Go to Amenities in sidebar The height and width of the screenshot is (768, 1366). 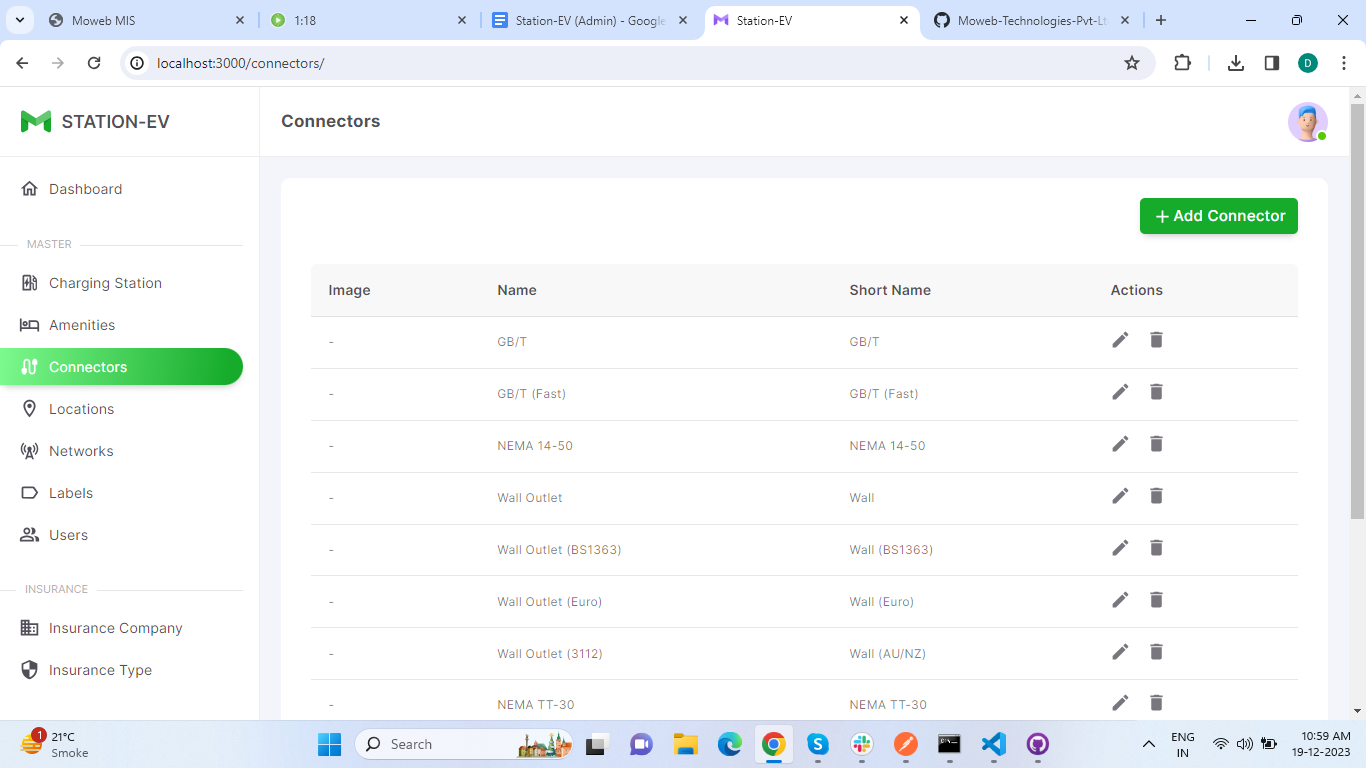pyautogui.click(x=82, y=325)
